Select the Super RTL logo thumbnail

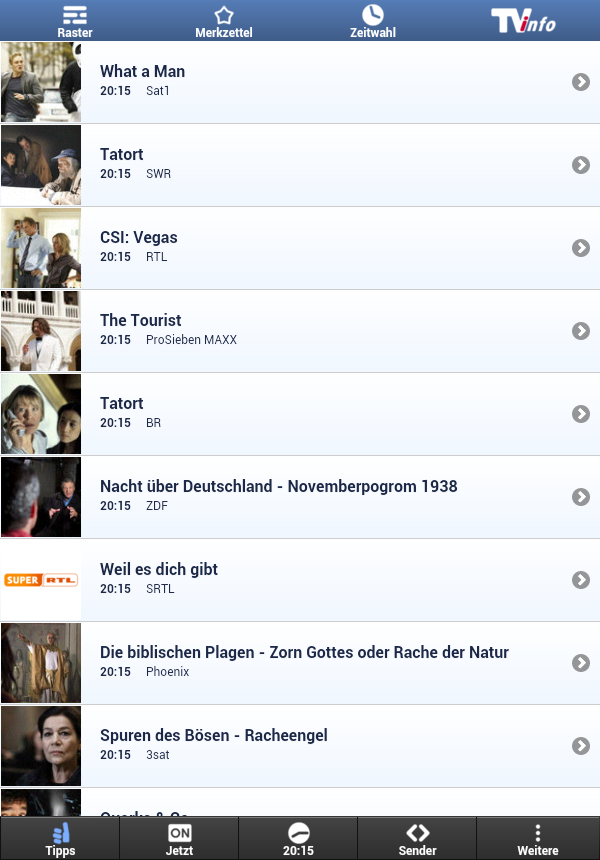pyautogui.click(x=41, y=580)
